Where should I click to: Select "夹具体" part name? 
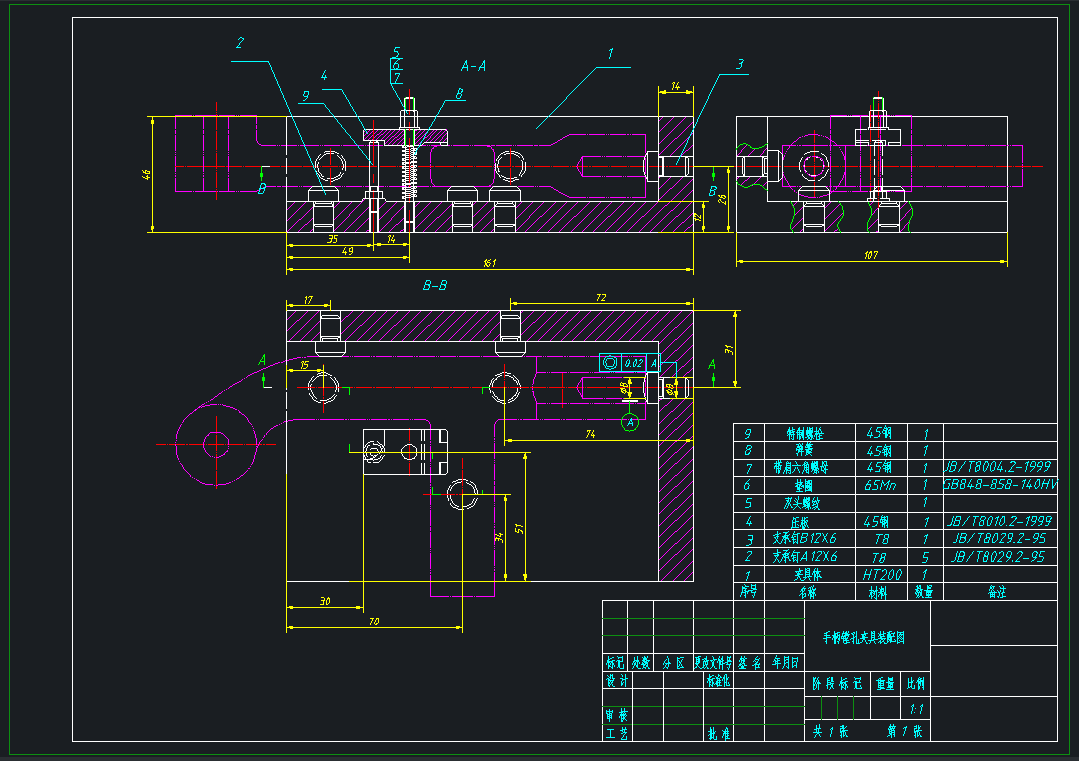coord(807,574)
